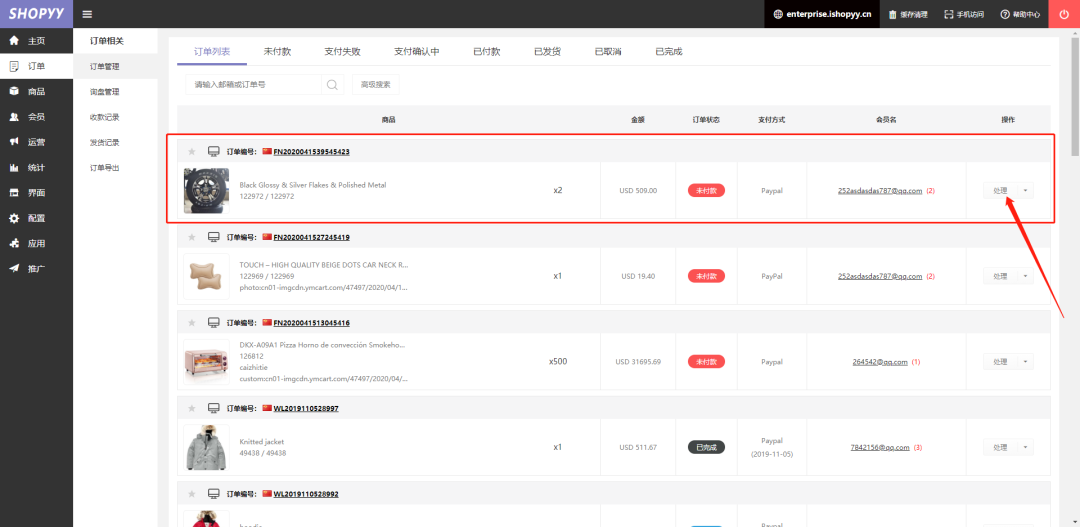
Task: Click 缓存清理 cache clear
Action: [x=908, y=14]
